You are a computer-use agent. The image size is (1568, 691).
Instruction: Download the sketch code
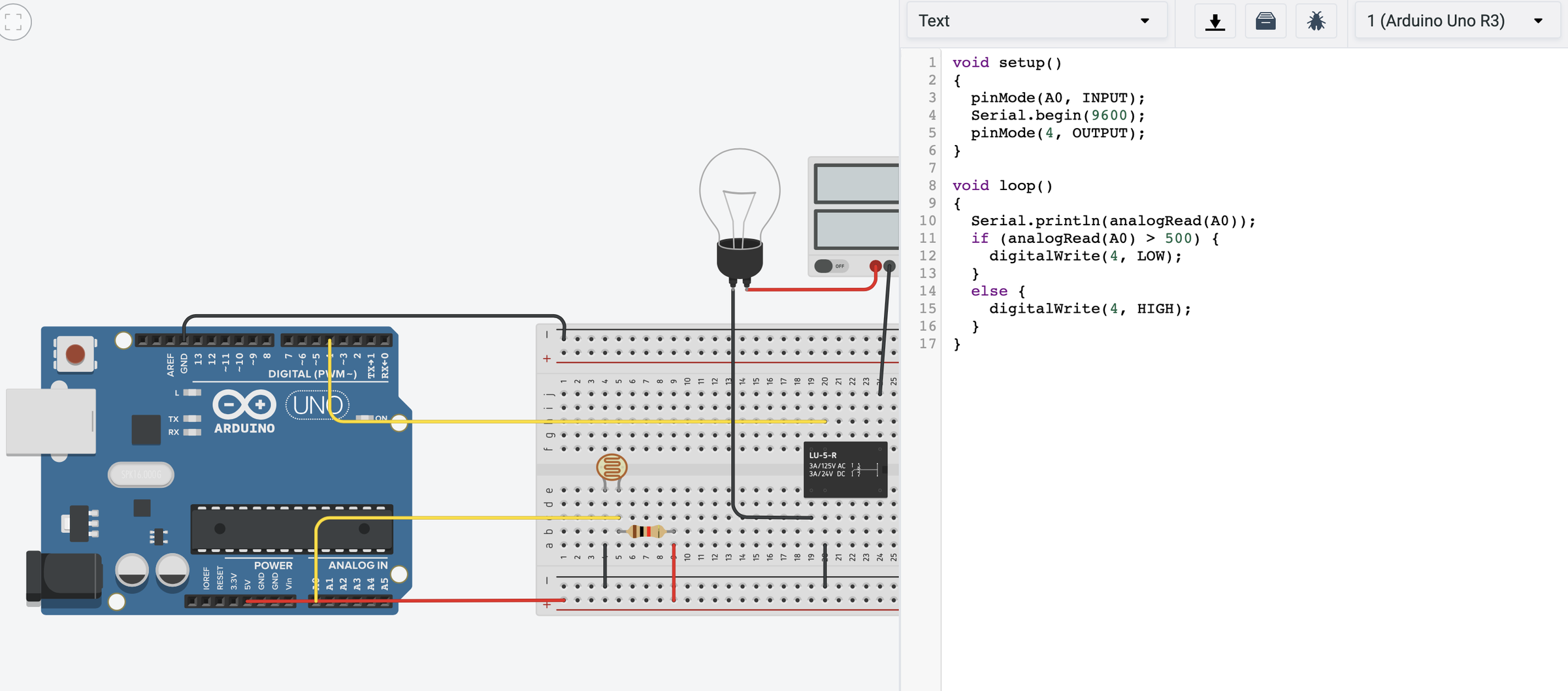point(1215,20)
